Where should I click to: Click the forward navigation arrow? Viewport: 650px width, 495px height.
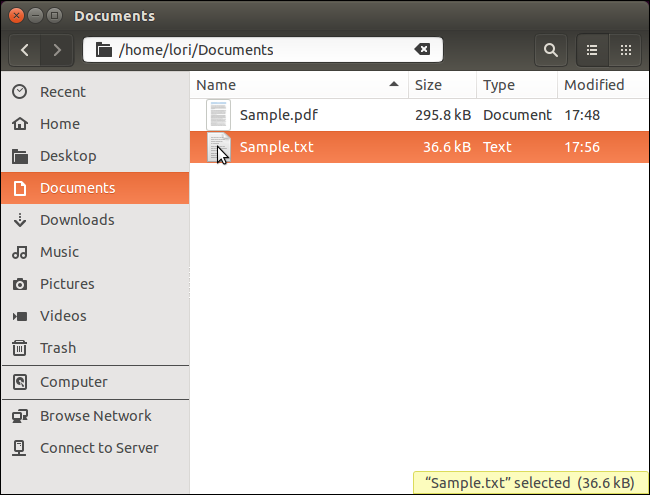[x=57, y=49]
